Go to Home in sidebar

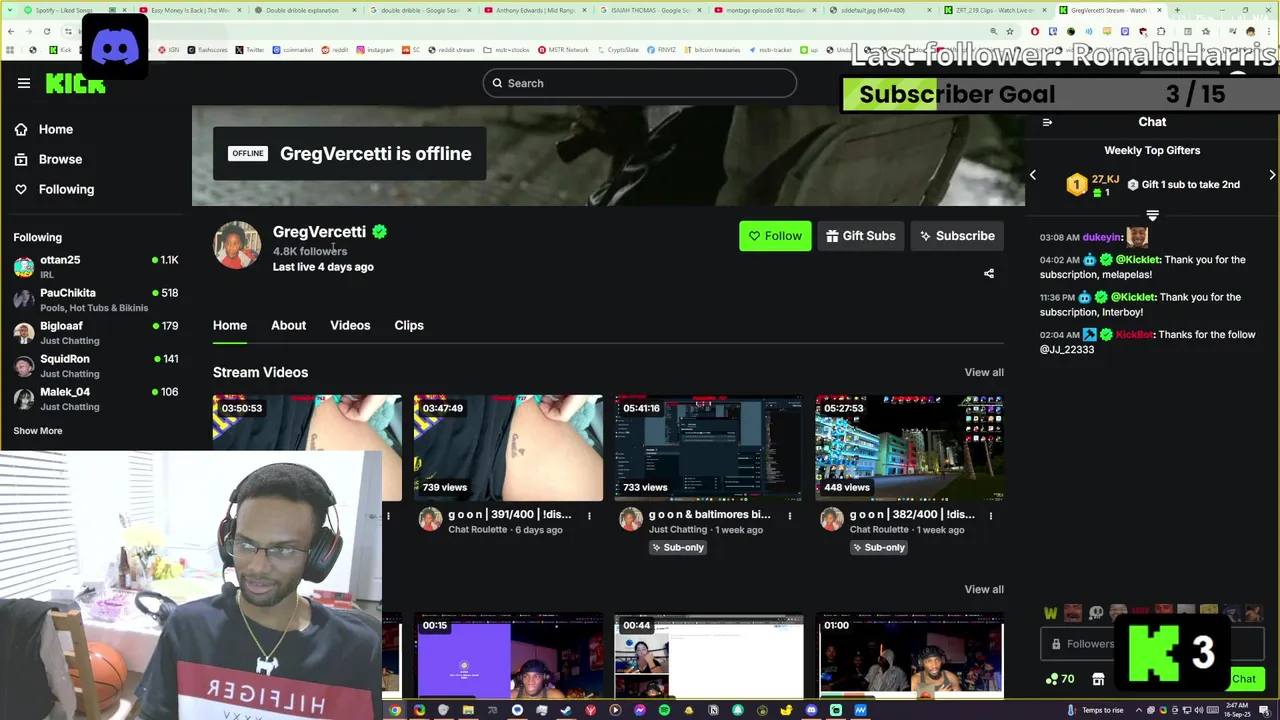tap(56, 129)
